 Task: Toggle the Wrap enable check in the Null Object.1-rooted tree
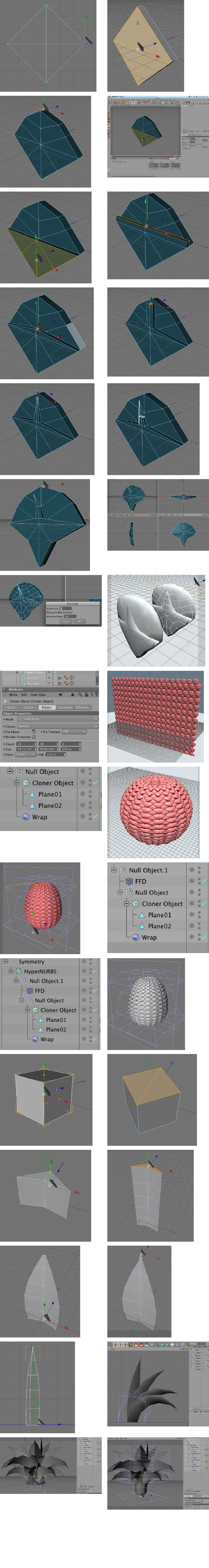(205, 937)
